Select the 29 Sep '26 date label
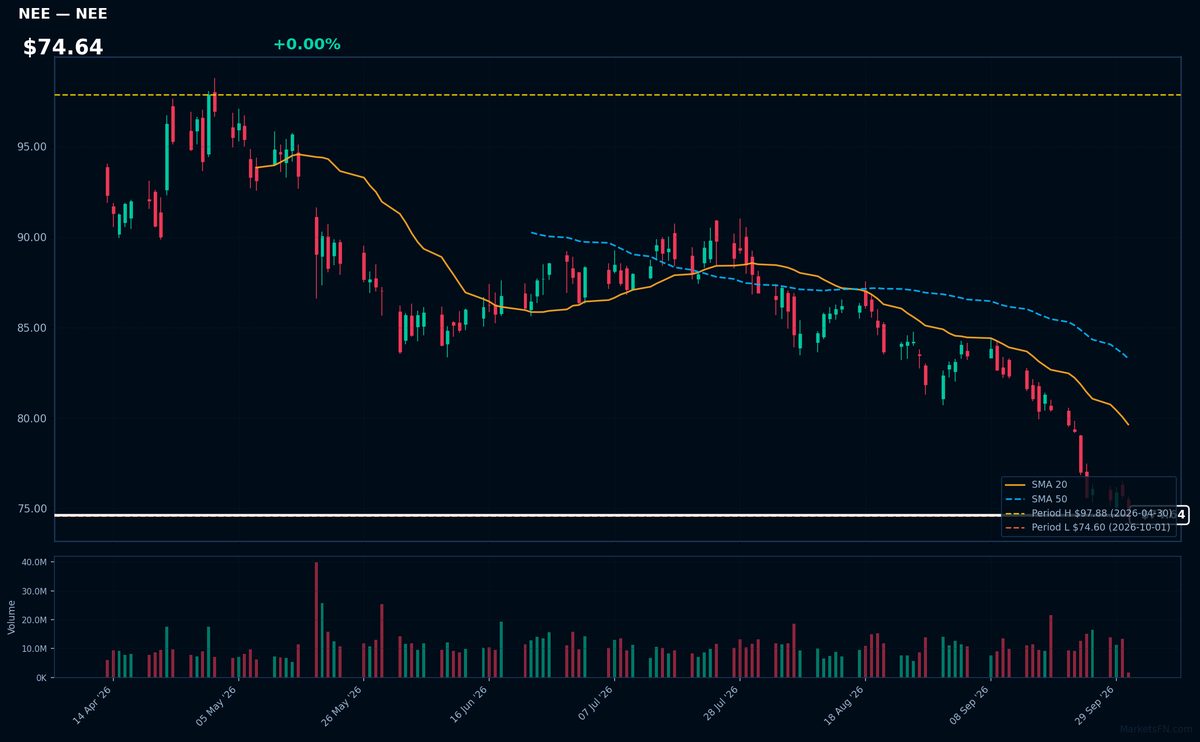Image resolution: width=1200 pixels, height=742 pixels. pyautogui.click(x=1095, y=705)
